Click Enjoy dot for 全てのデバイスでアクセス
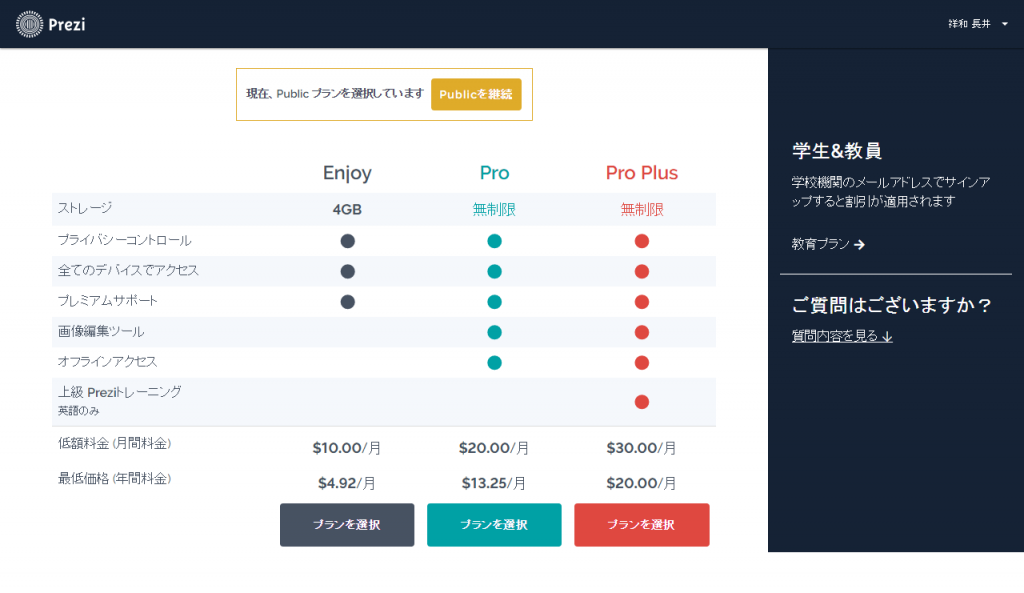The width and height of the screenshot is (1024, 593). coord(347,271)
